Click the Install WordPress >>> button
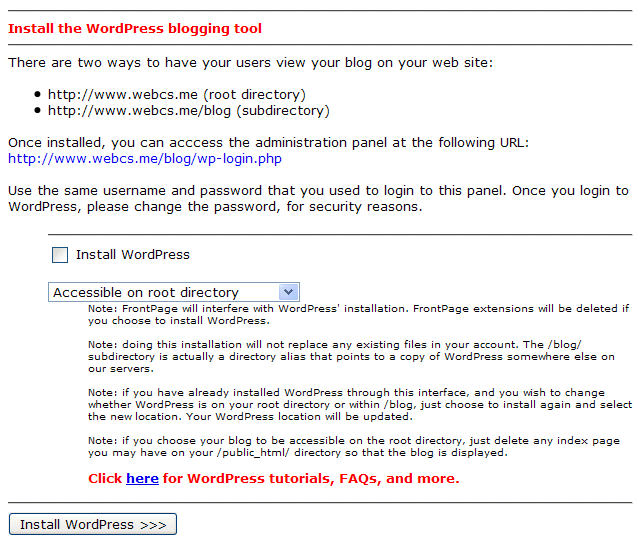The width and height of the screenshot is (638, 546). (x=93, y=524)
